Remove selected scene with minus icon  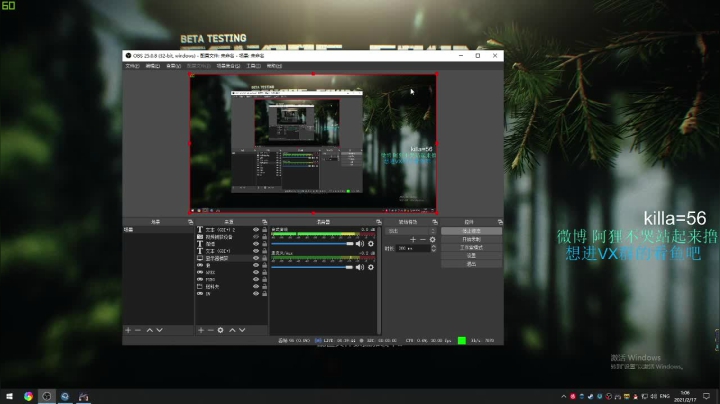click(x=138, y=330)
